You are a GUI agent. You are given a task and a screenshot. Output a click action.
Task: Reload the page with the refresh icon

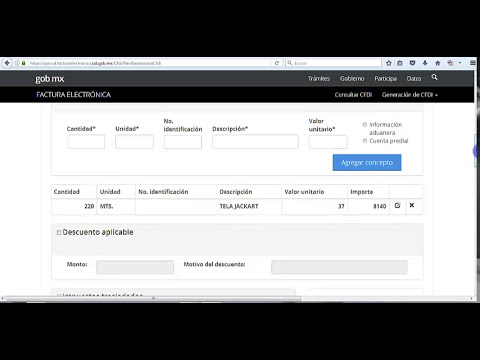click(x=277, y=63)
